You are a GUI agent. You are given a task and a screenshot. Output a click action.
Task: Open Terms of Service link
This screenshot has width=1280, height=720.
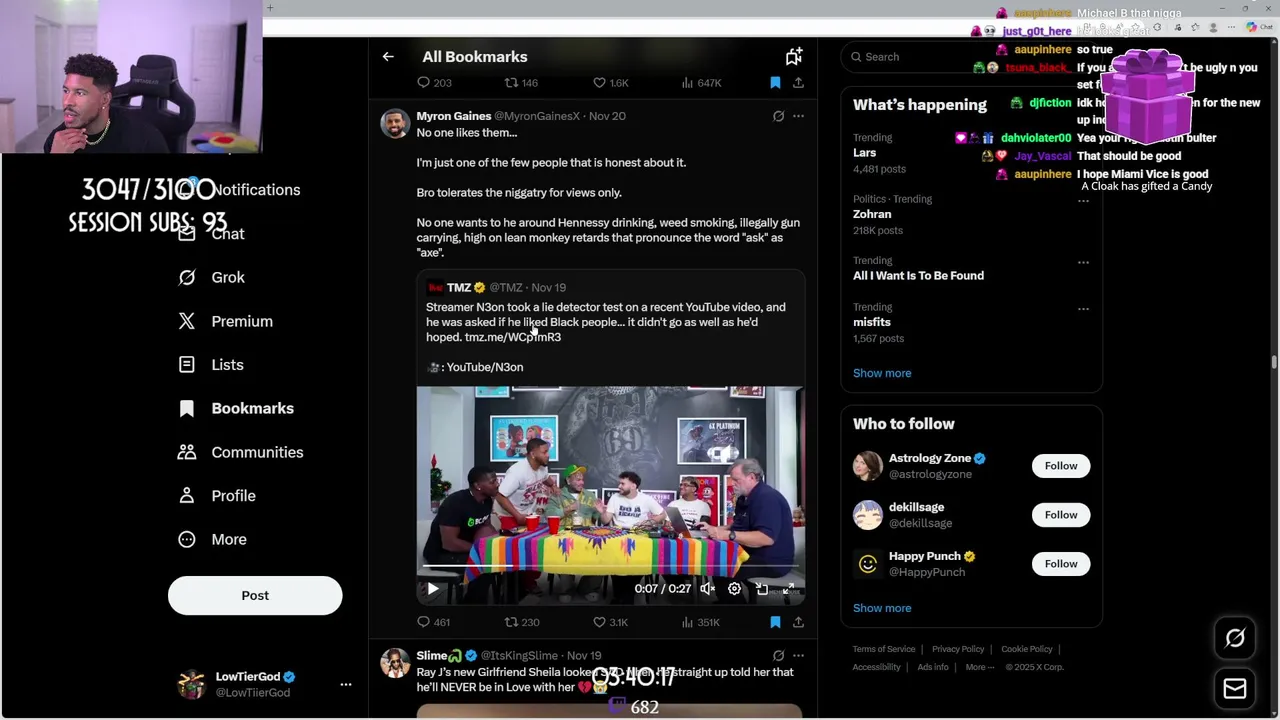[x=884, y=649]
